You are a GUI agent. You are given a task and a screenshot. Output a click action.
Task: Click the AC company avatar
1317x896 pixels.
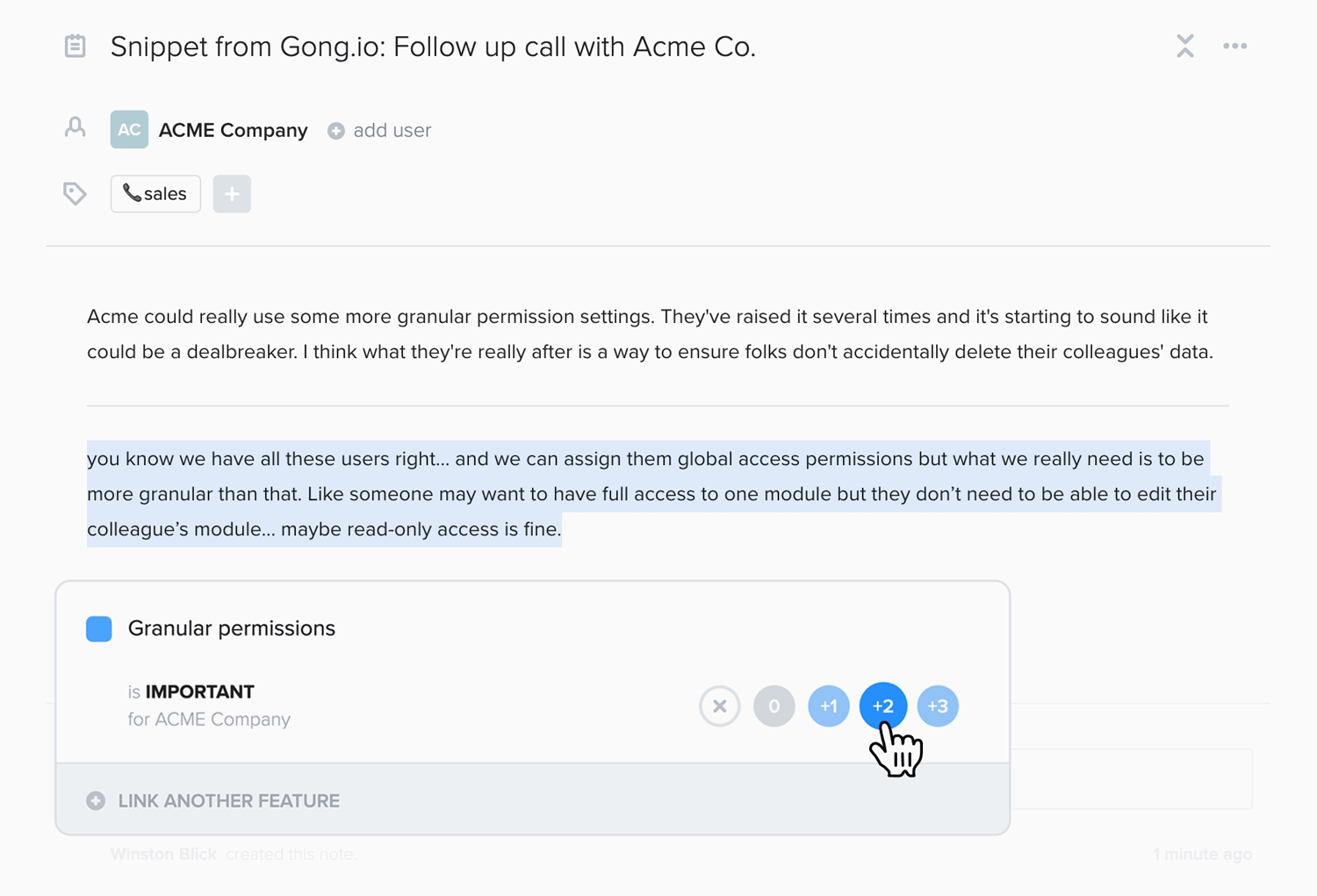click(x=129, y=130)
